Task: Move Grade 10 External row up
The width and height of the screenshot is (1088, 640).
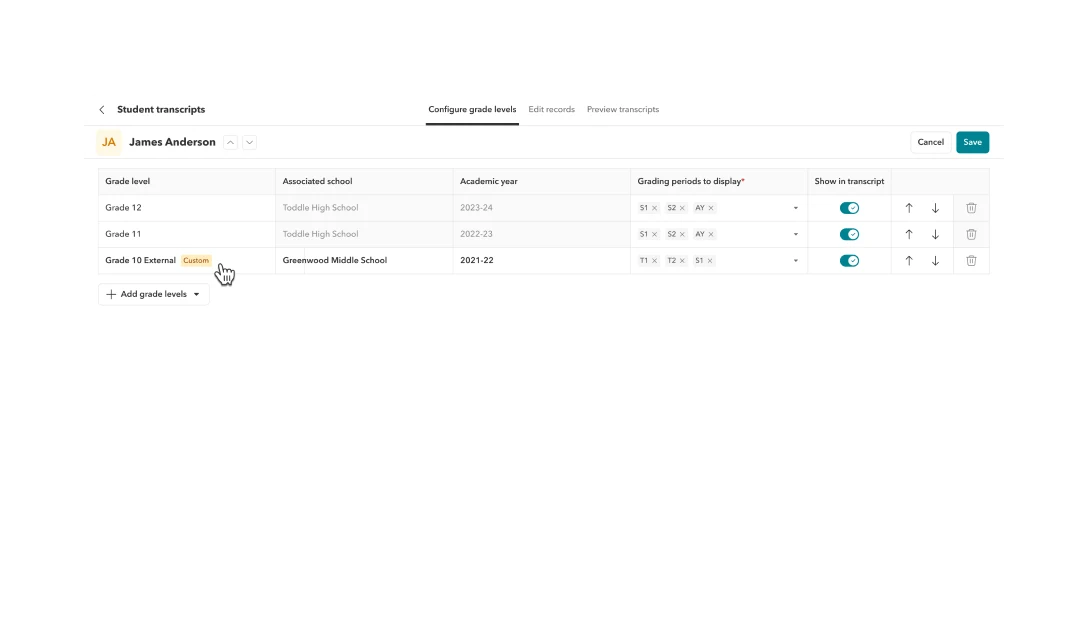Action: point(908,260)
